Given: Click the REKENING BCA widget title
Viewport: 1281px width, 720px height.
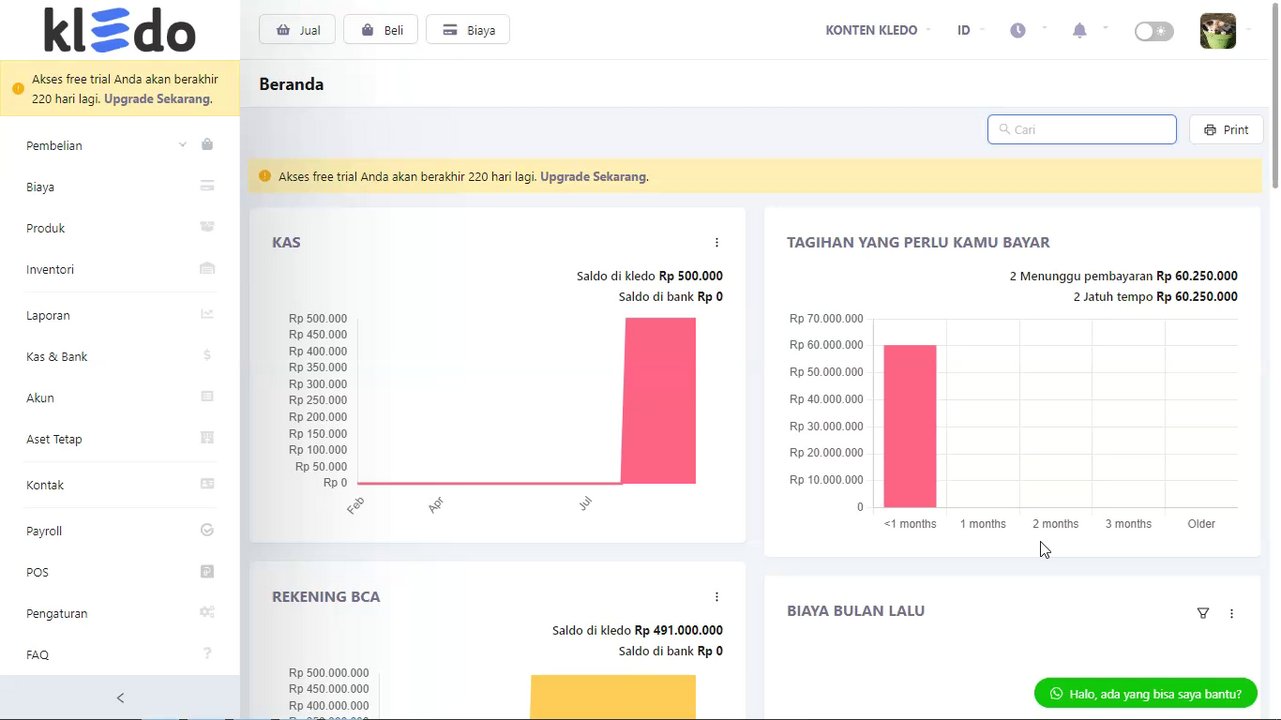Looking at the screenshot, I should [x=326, y=597].
